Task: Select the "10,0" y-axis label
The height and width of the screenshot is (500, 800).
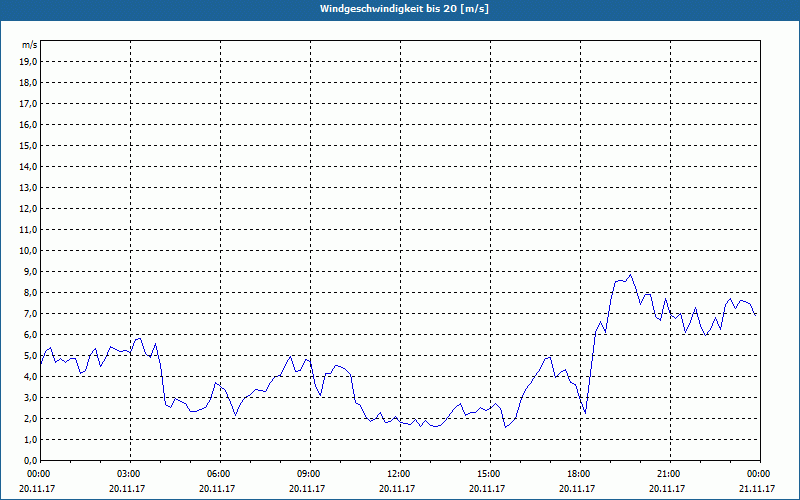Action: tap(28, 251)
